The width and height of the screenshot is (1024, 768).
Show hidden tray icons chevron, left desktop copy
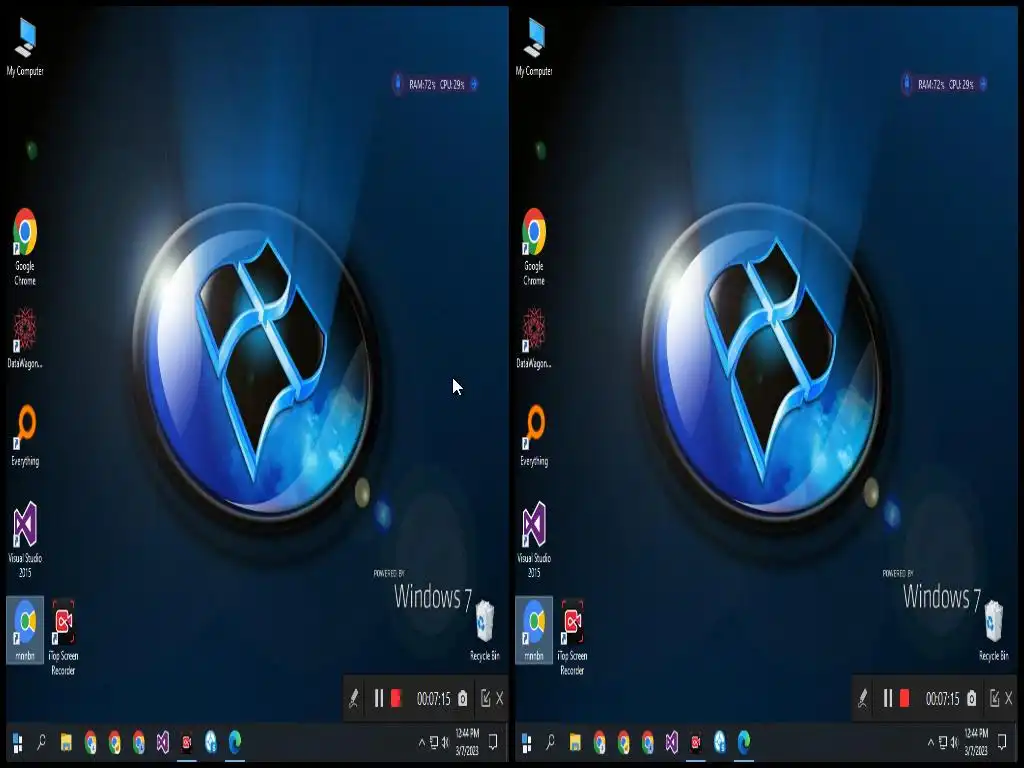(421, 743)
